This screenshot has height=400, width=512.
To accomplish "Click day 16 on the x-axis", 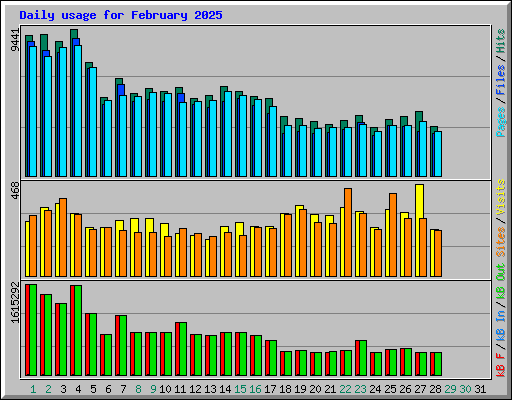I will (255, 389).
